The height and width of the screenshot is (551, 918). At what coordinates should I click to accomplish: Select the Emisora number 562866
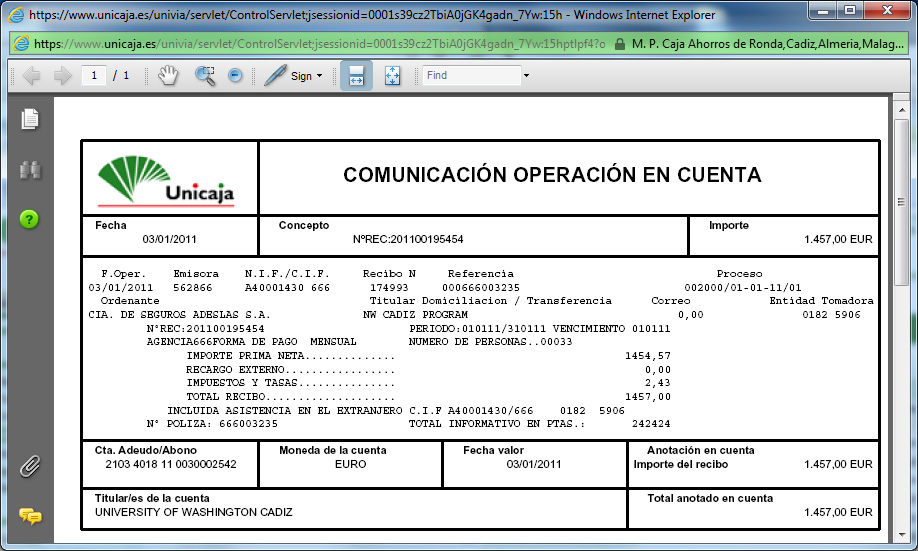tap(193, 288)
